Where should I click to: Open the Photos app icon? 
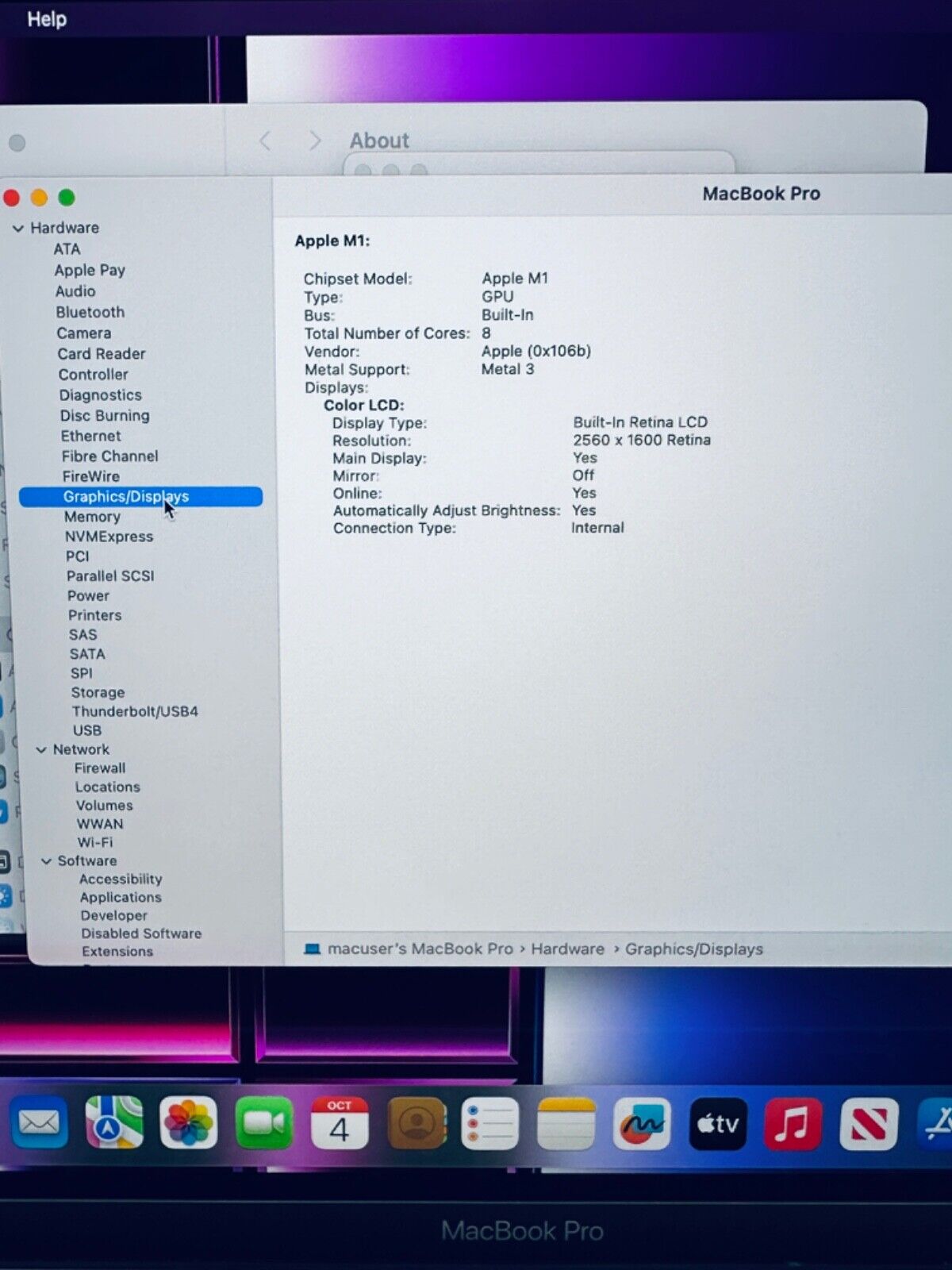188,1122
